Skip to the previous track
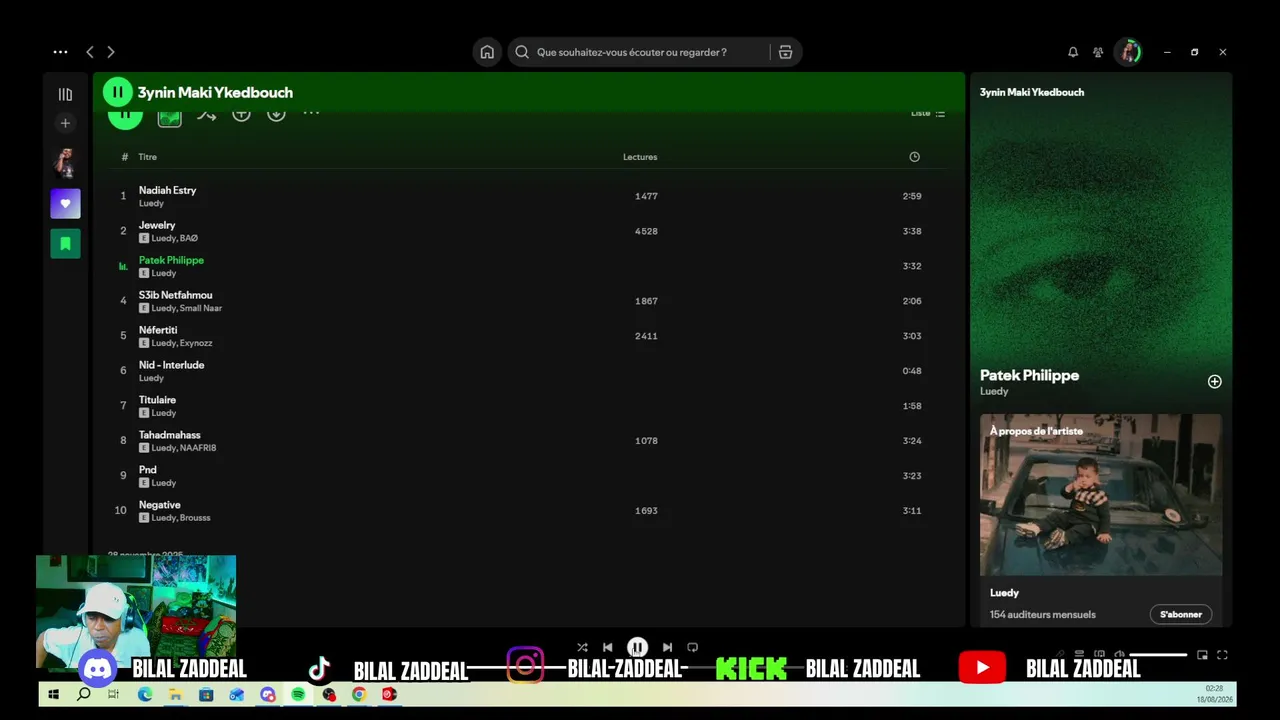Image resolution: width=1280 pixels, height=720 pixels. (x=607, y=647)
